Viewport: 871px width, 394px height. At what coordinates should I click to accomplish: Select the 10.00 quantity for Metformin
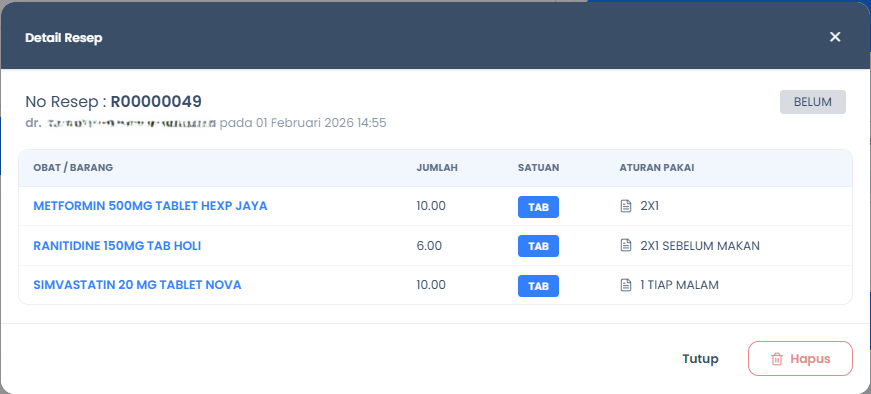[x=431, y=206]
